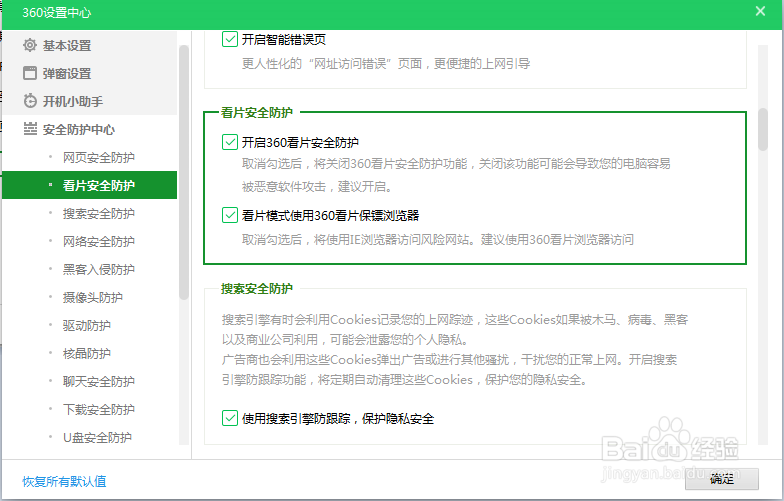Screen dimensions: 784x501
Task: Click the sidebar scrollbar thumb
Action: point(184,172)
